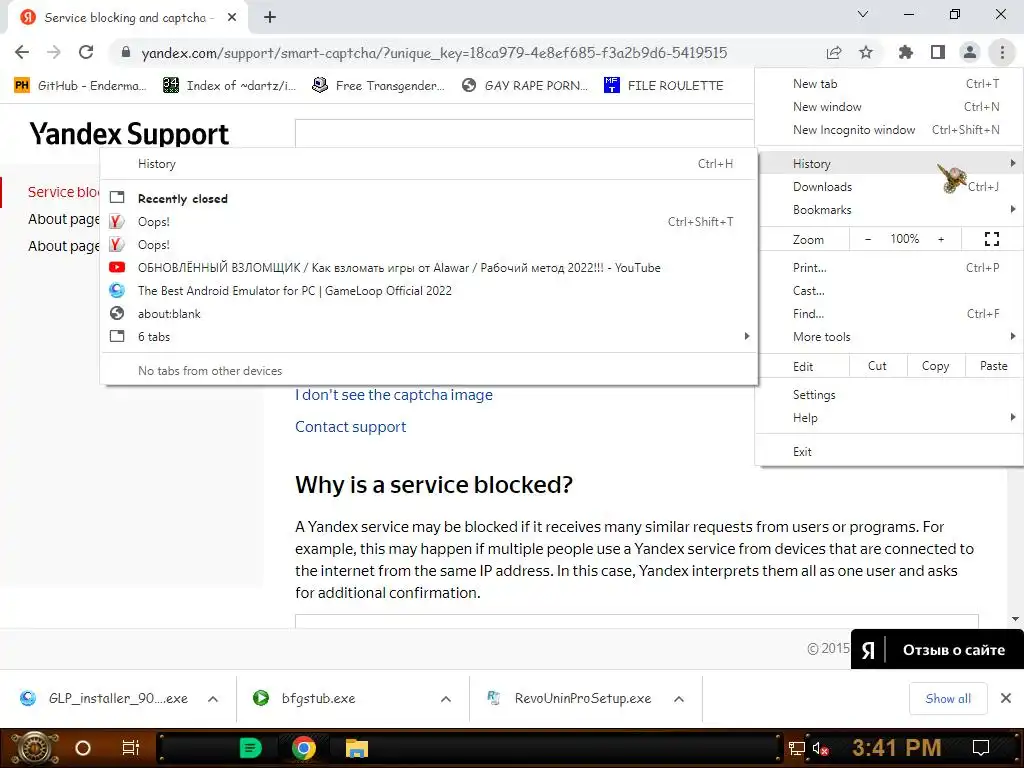Click Copy in the Edit row
Screen dimensions: 1024x768
(x=935, y=366)
